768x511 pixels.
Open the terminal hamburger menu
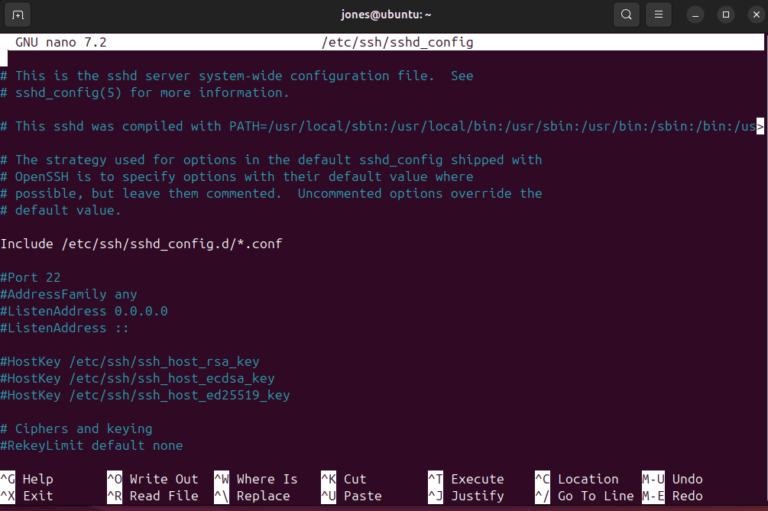pos(658,15)
